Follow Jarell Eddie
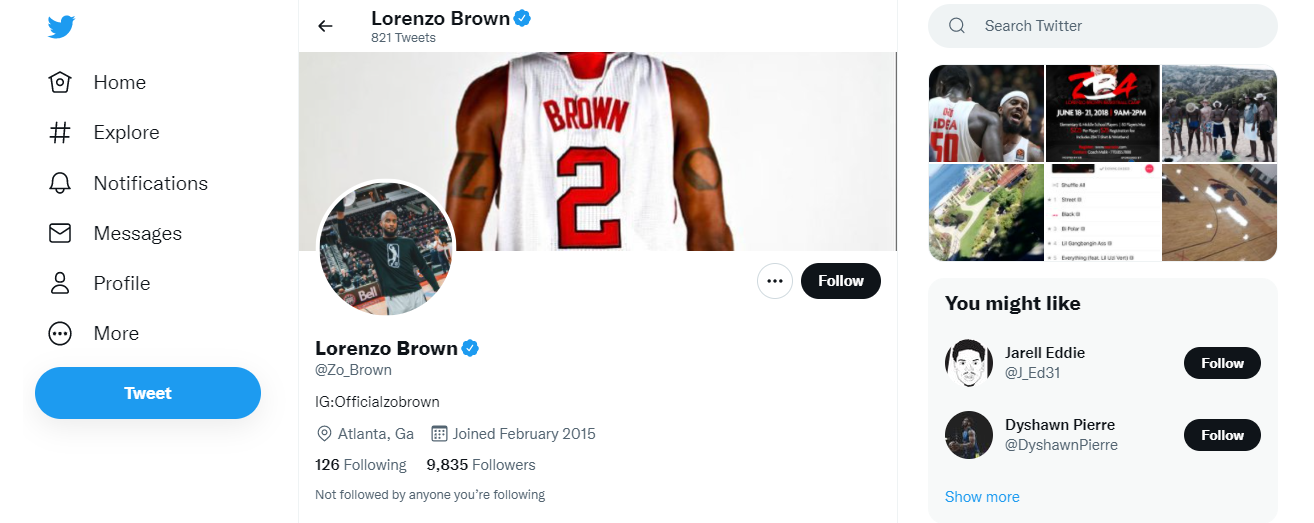1314x523 pixels. point(1221,363)
